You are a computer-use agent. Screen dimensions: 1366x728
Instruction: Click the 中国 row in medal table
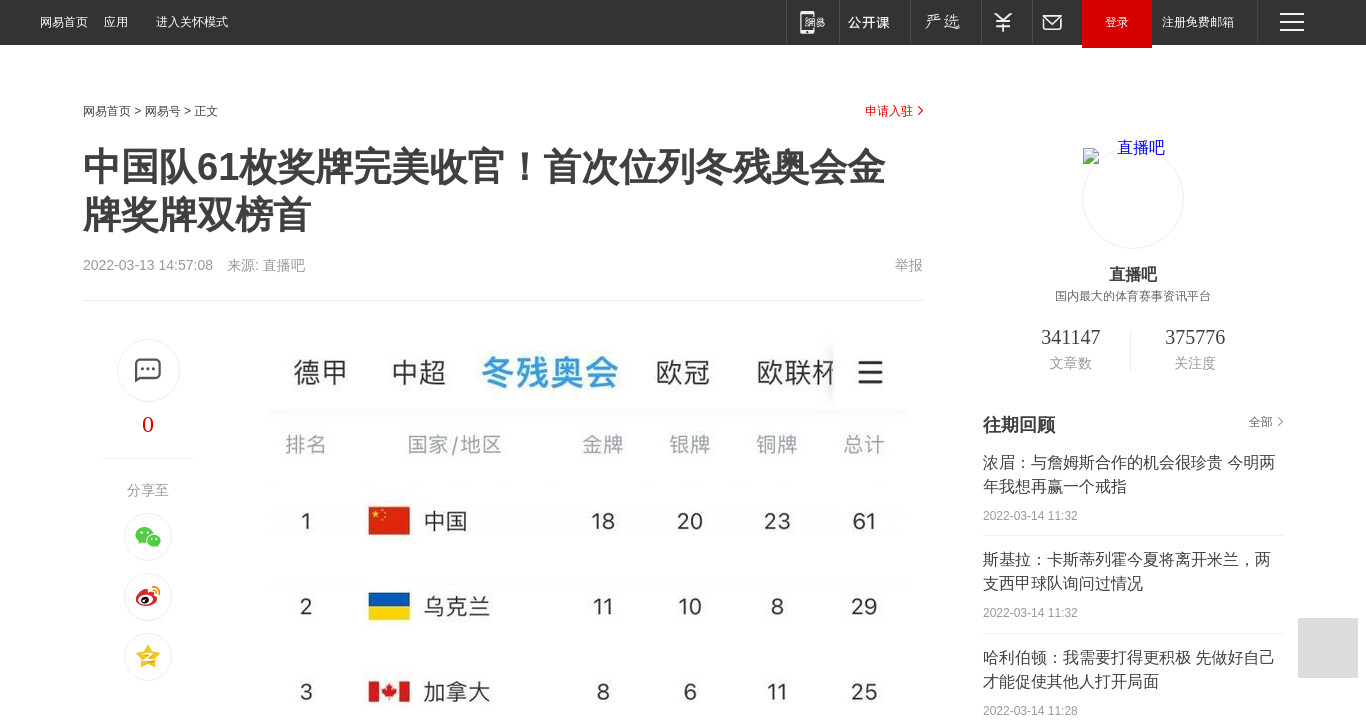pyautogui.click(x=589, y=521)
